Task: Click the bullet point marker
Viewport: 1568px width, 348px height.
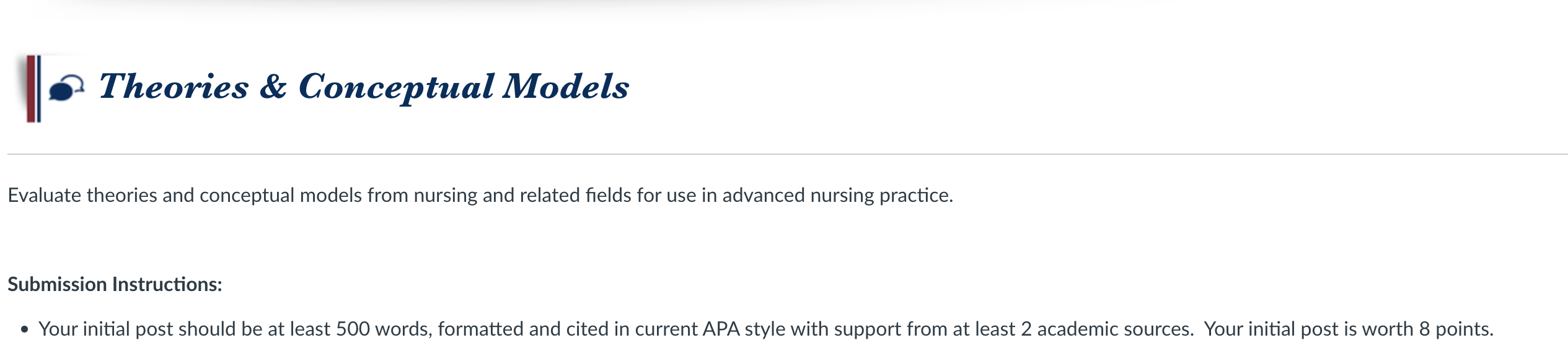Action: 25,329
